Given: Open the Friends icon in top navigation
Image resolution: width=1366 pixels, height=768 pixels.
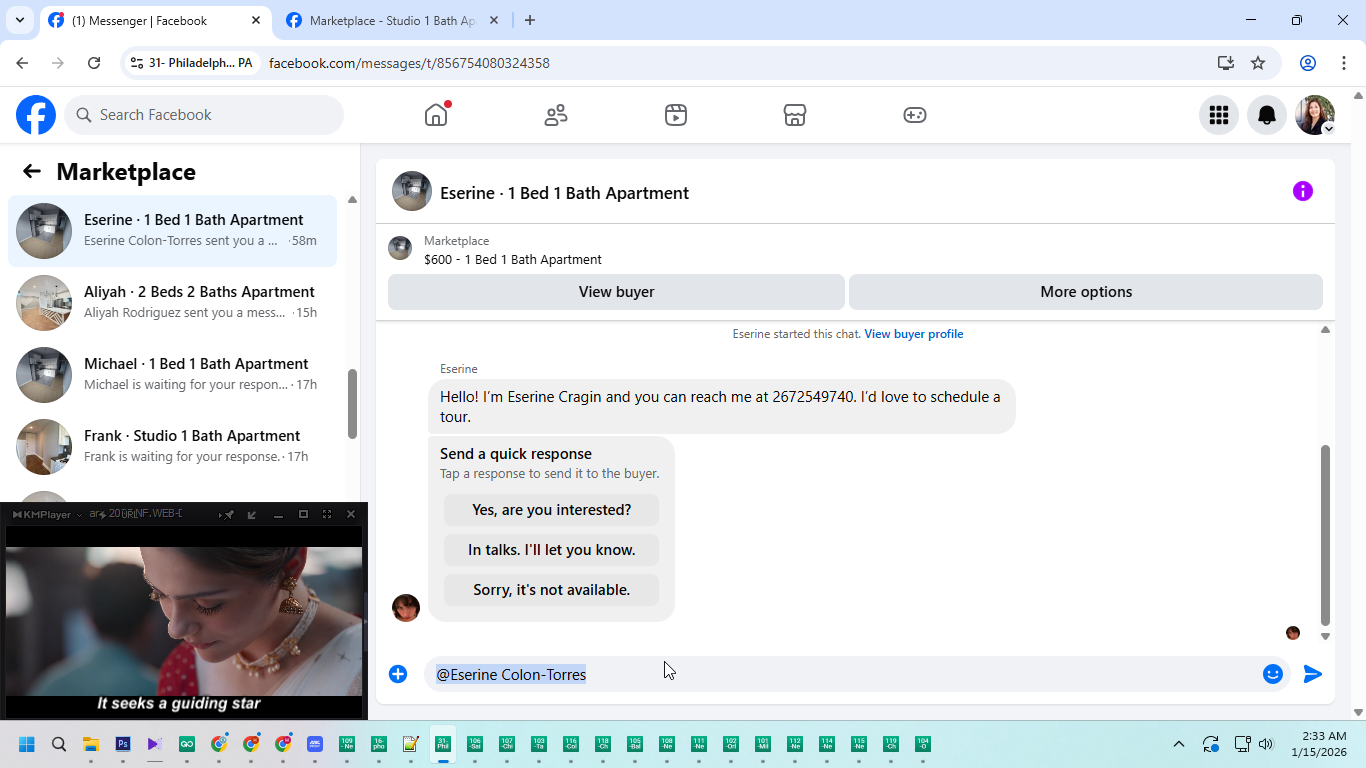Looking at the screenshot, I should (x=556, y=115).
